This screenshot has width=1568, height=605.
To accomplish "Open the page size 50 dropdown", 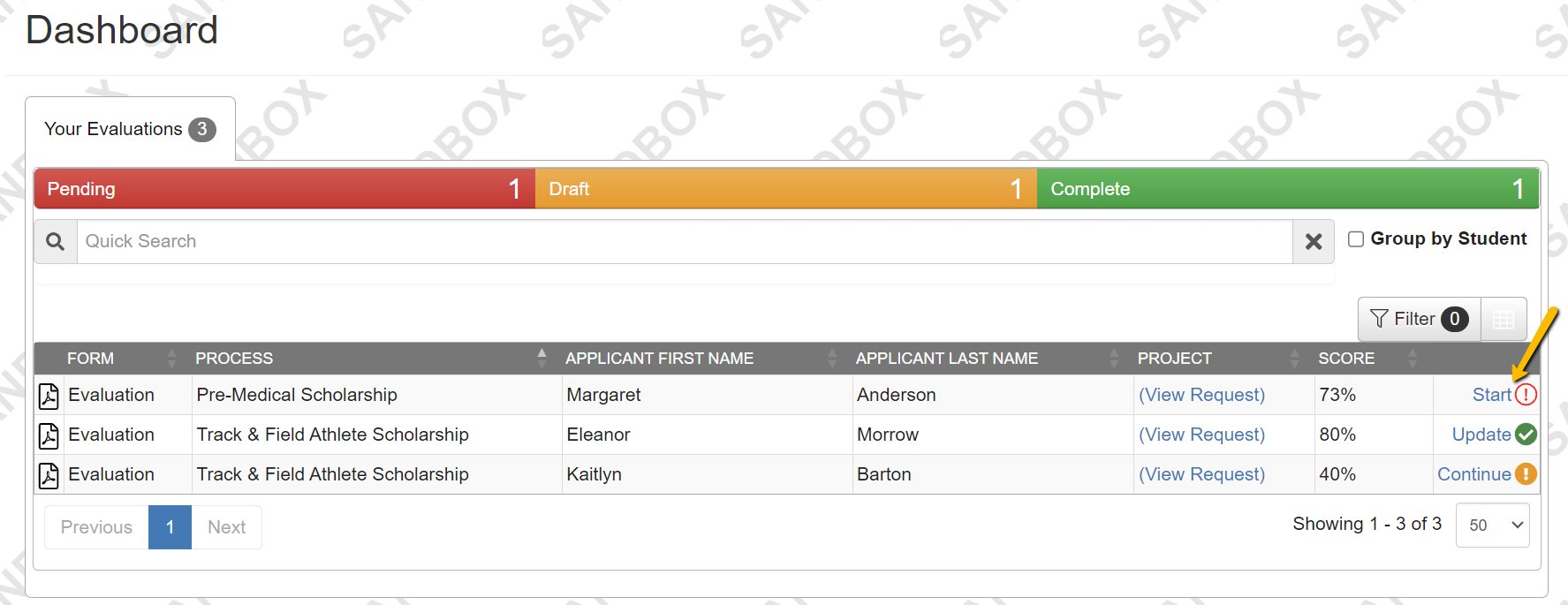I will (1492, 525).
